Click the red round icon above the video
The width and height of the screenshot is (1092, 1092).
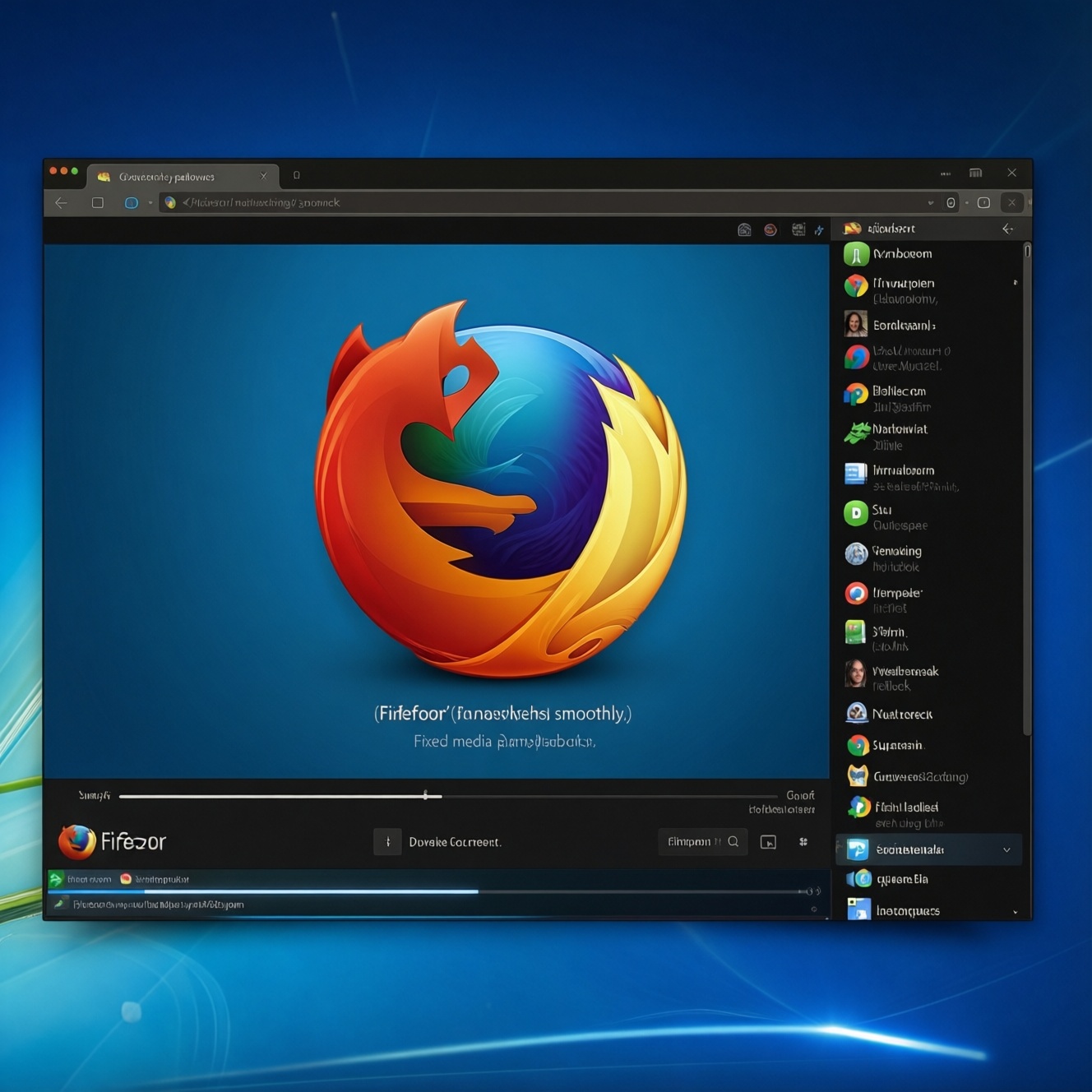click(770, 230)
